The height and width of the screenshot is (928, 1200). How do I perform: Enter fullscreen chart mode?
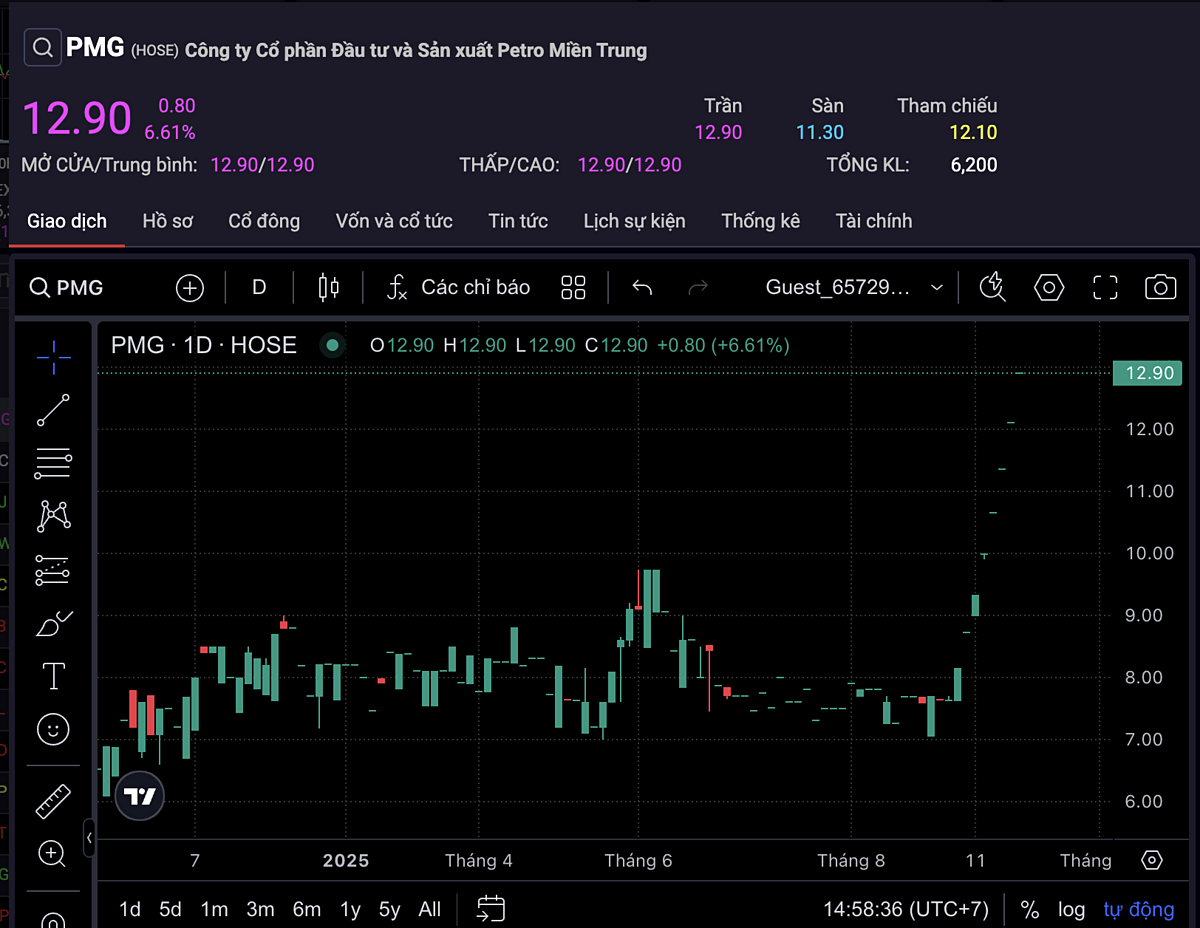click(x=1105, y=288)
